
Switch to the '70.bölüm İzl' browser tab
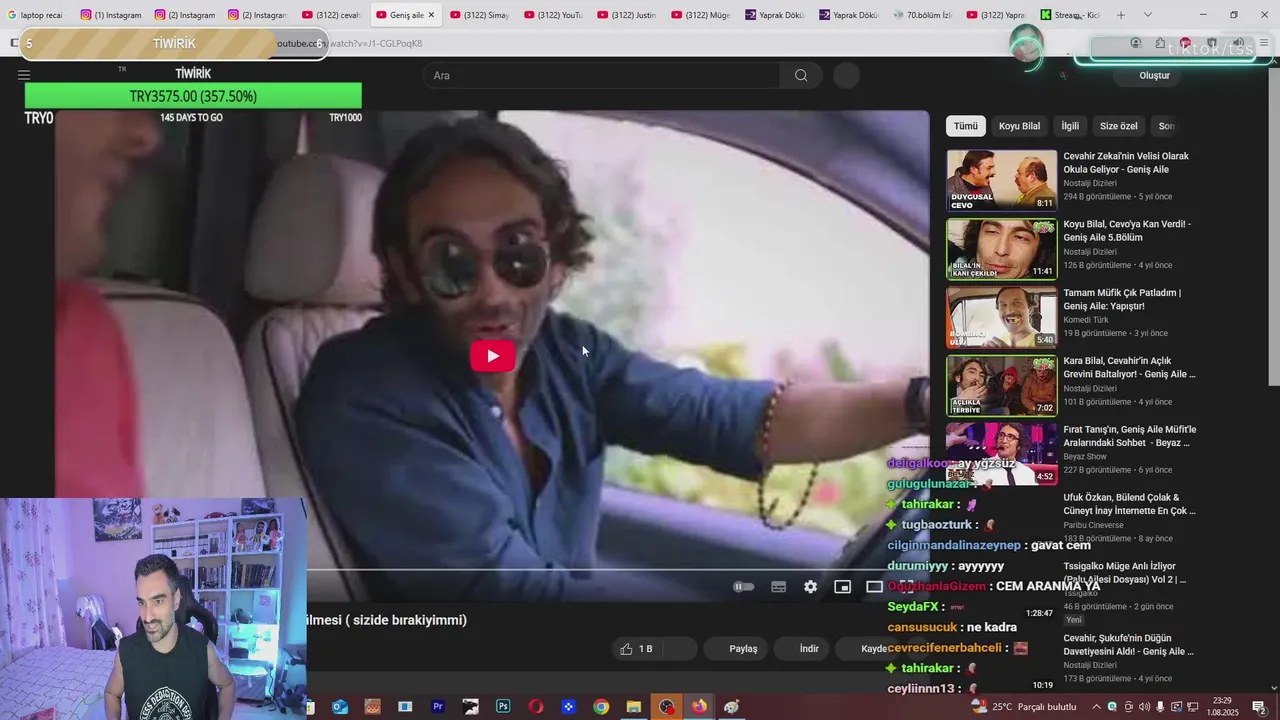point(922,15)
